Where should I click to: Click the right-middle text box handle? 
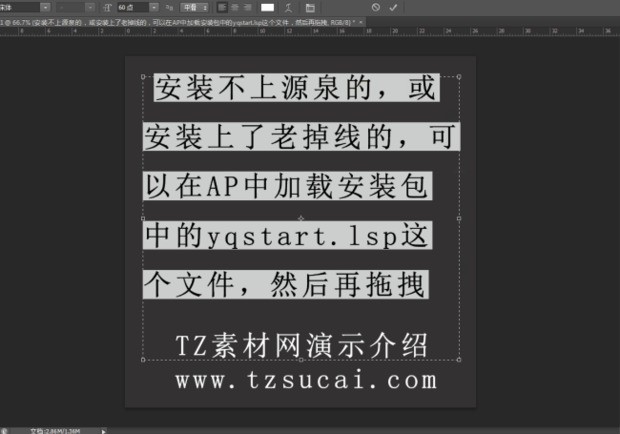point(459,218)
